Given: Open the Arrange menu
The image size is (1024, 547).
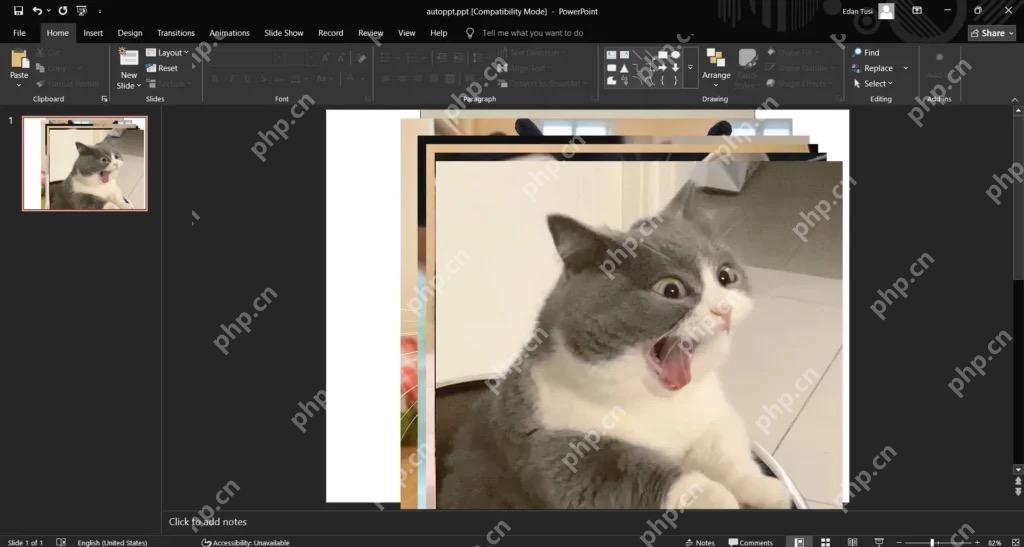Looking at the screenshot, I should tap(716, 68).
